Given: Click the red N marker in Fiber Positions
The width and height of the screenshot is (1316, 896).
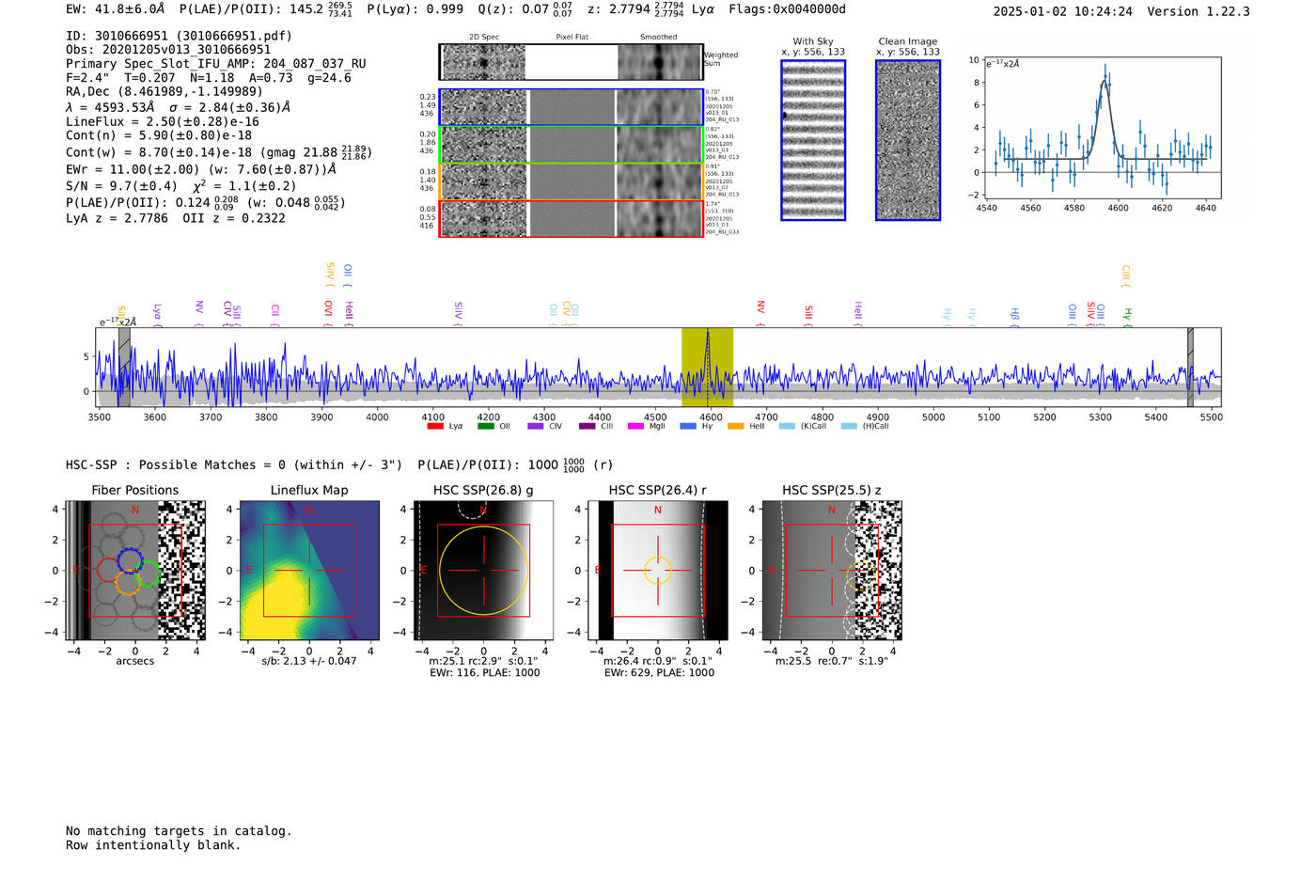Looking at the screenshot, I should [x=135, y=511].
